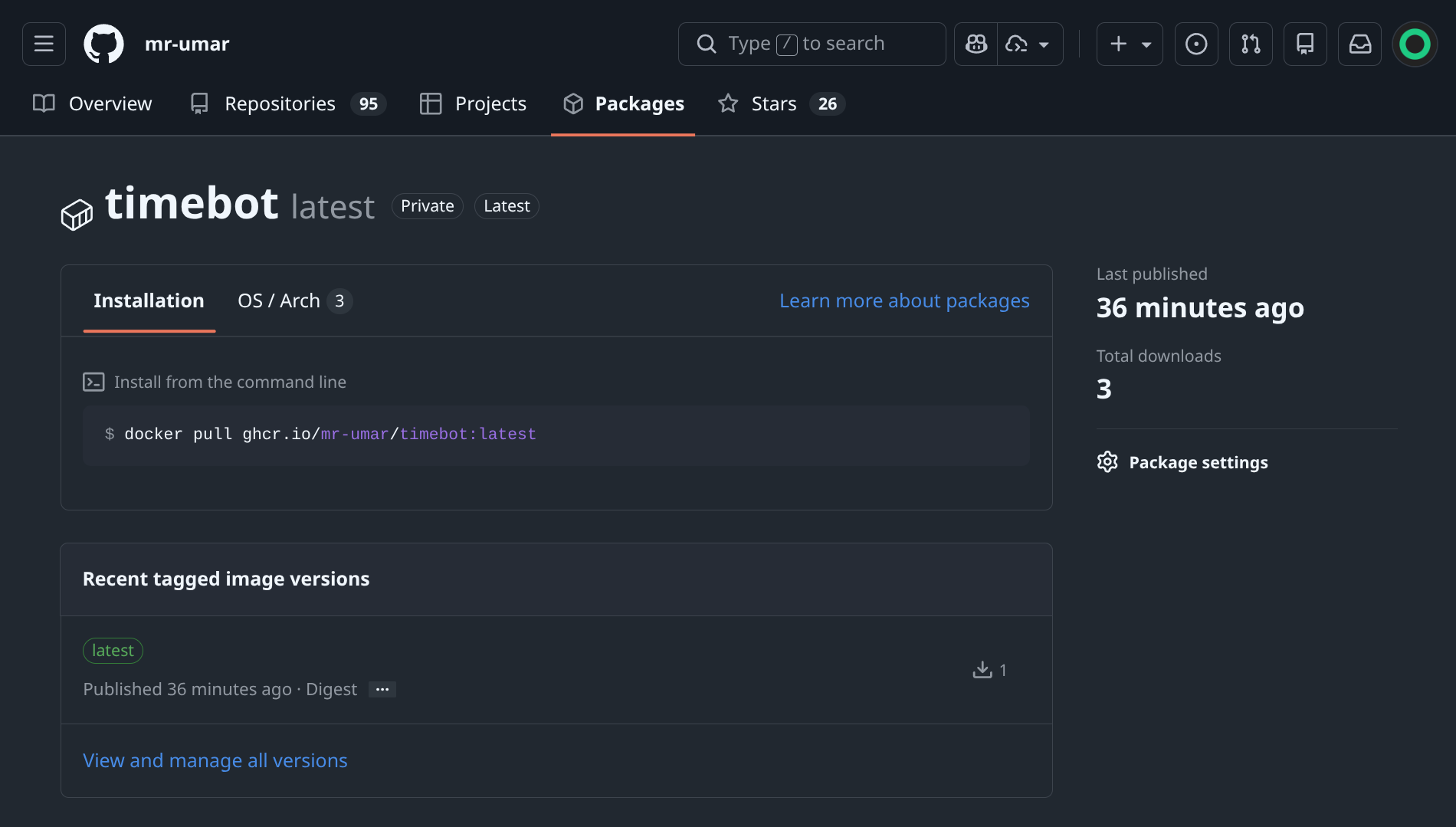Open the user avatar menu
The width and height of the screenshot is (1456, 827).
tap(1415, 44)
